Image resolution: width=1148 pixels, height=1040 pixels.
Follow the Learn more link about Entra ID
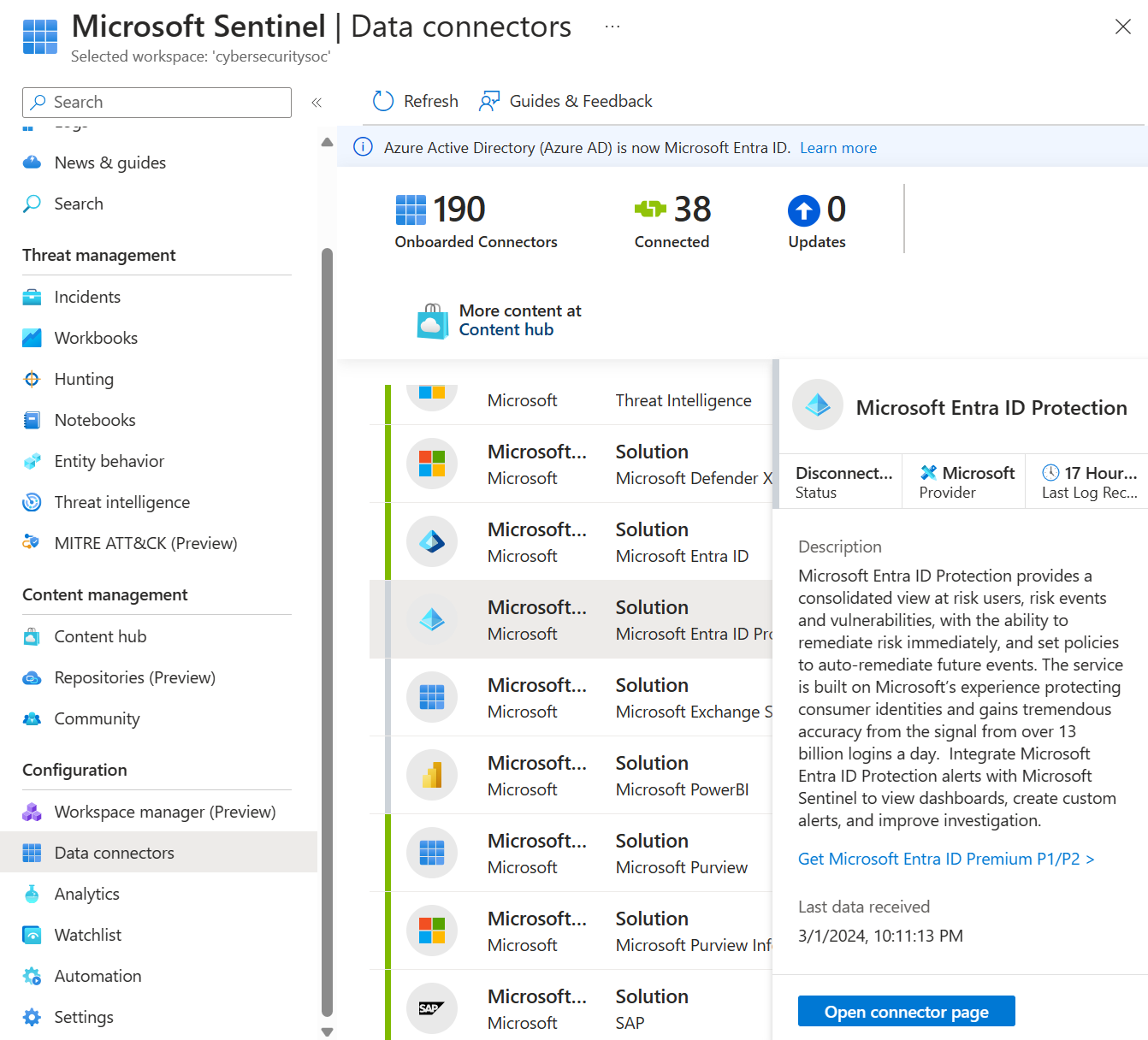tap(837, 147)
